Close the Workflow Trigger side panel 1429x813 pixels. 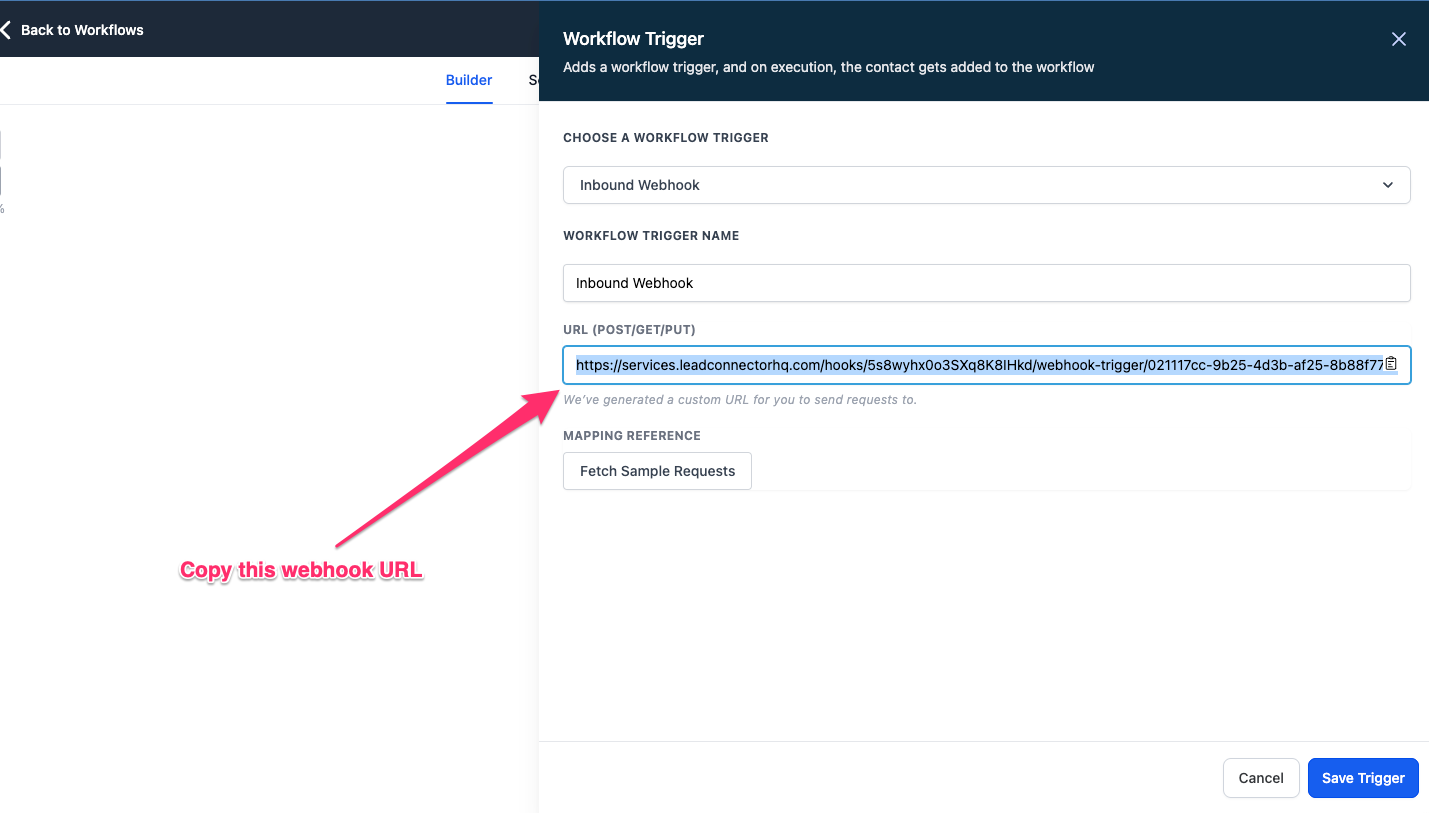tap(1398, 39)
